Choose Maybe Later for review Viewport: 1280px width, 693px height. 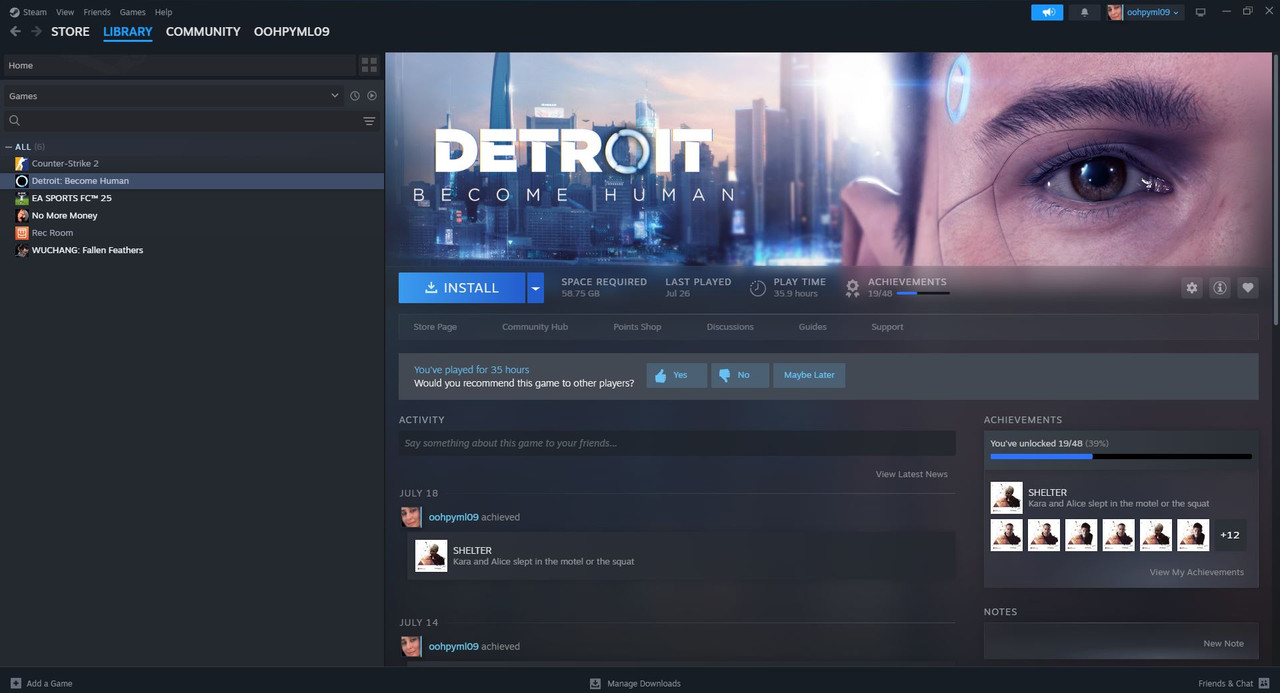(x=809, y=375)
